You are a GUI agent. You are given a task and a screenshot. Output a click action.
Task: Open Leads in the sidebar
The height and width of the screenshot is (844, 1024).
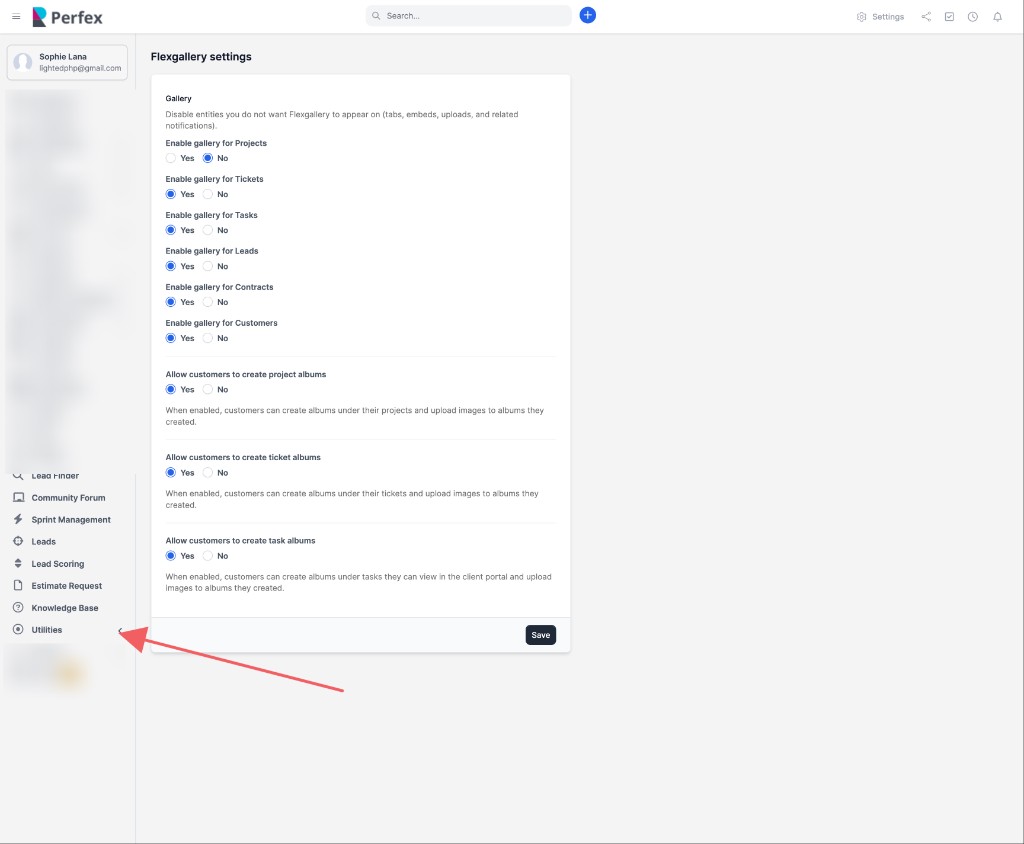tap(44, 542)
